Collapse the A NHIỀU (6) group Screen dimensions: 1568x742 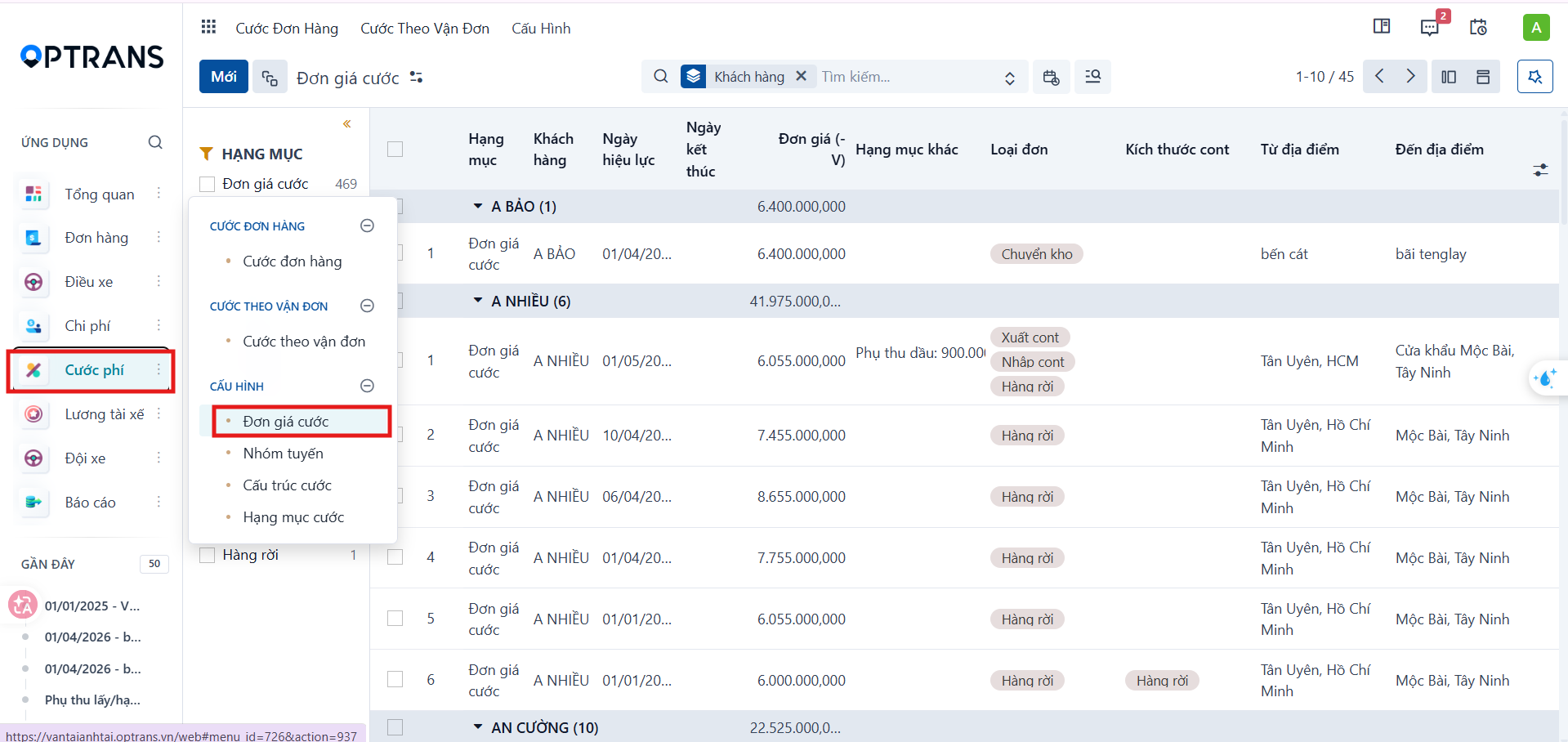point(478,301)
